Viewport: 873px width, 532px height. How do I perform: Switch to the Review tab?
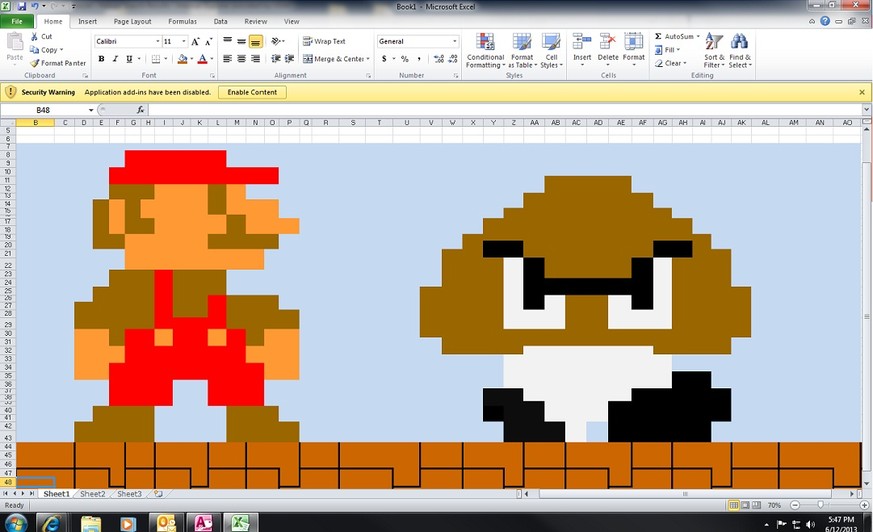point(256,22)
